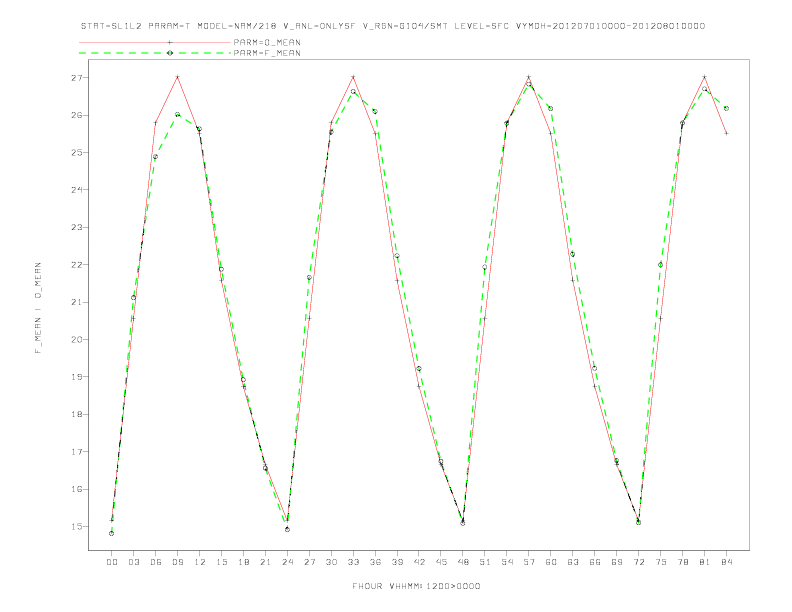This screenshot has height=612, width=792.
Task: Click the PARM=O_MEAN legend label
Action: (x=267, y=42)
